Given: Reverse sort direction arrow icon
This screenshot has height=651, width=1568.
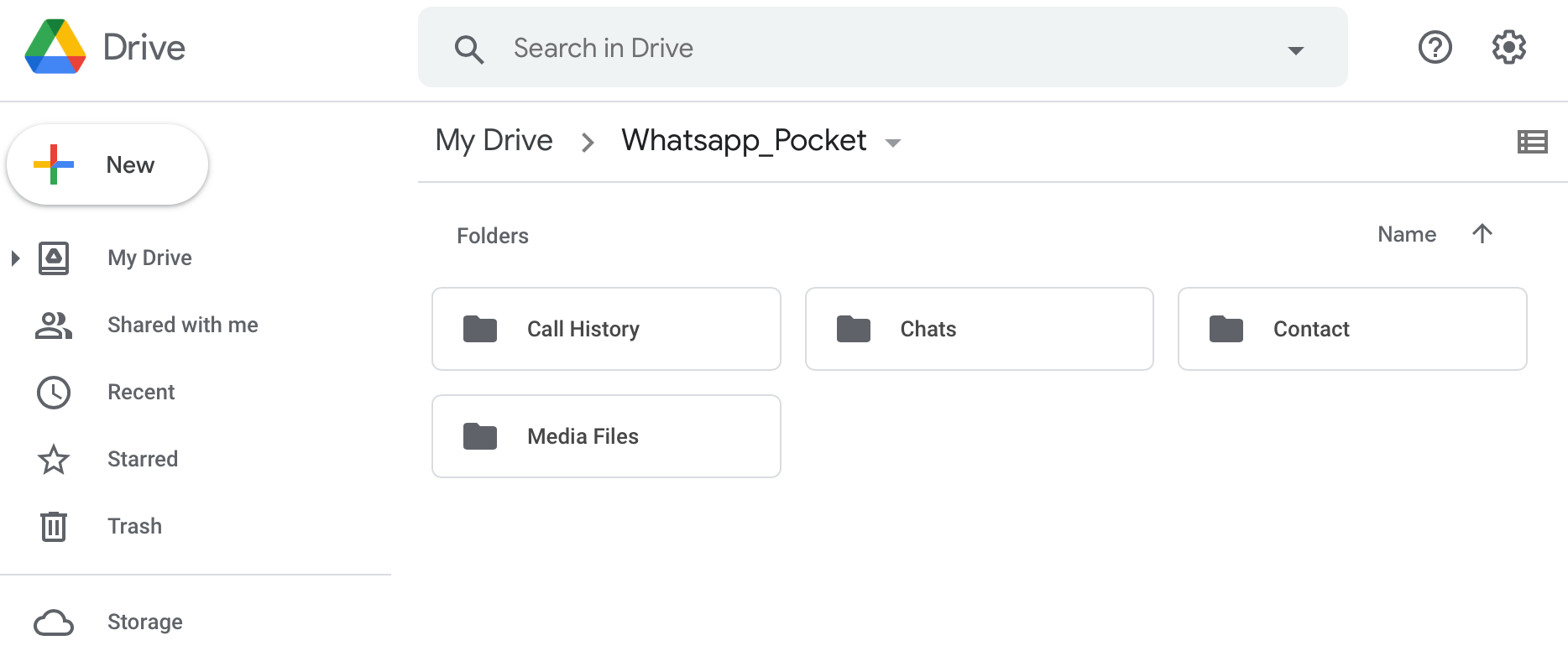Looking at the screenshot, I should 1482,233.
